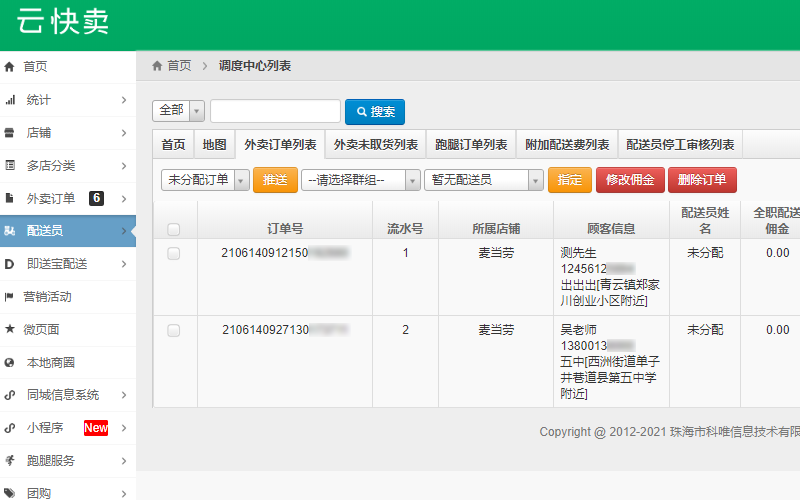
Task: Click the orange 指定 button
Action: point(570,180)
